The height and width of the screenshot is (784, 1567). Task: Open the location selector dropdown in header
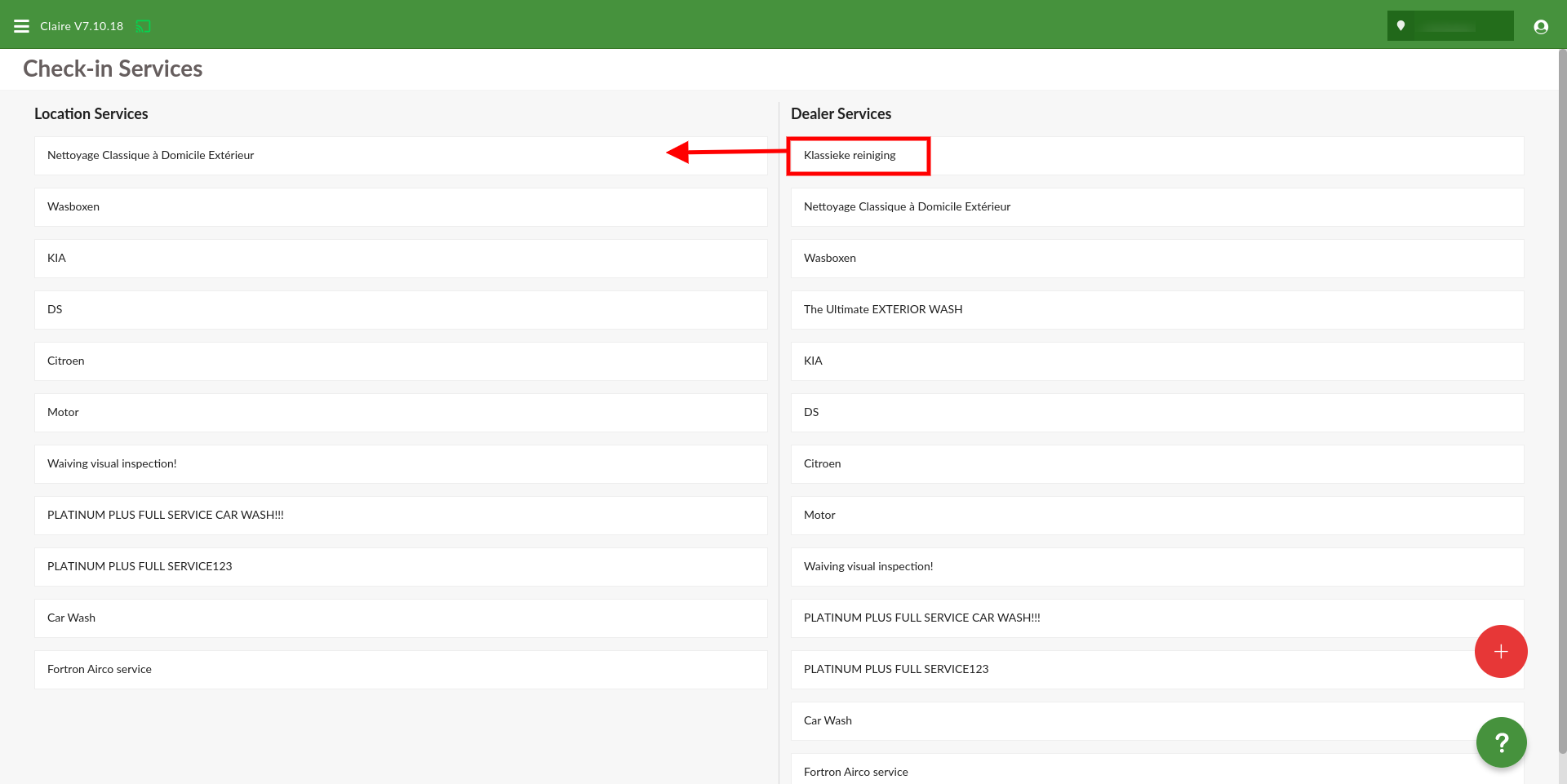(1450, 26)
